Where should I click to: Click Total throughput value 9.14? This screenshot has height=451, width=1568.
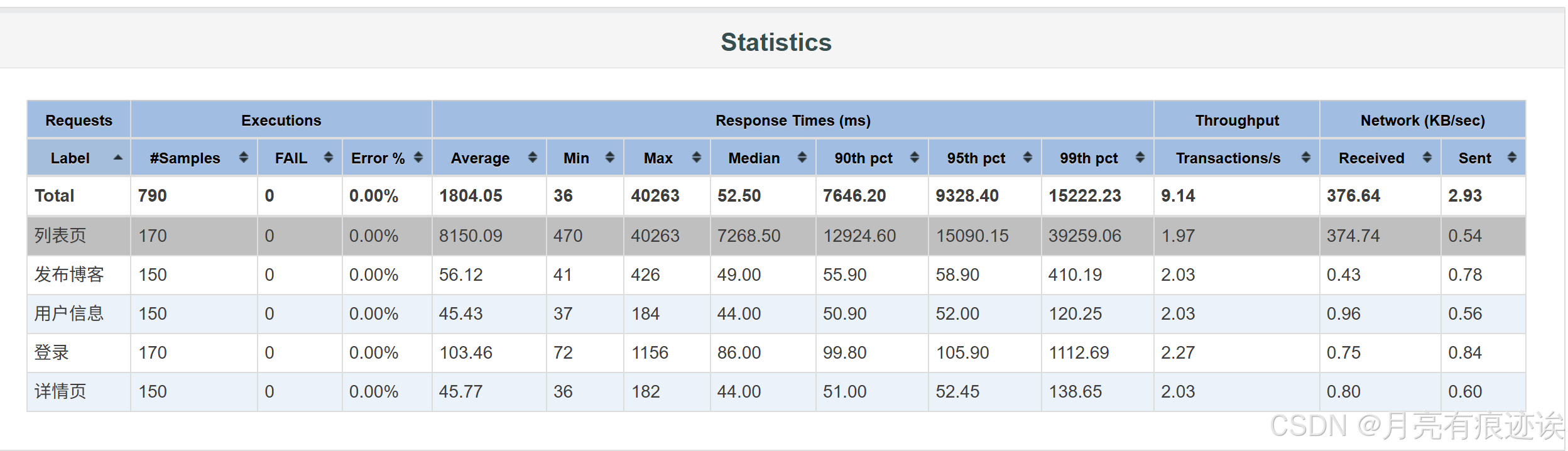click(x=1178, y=196)
